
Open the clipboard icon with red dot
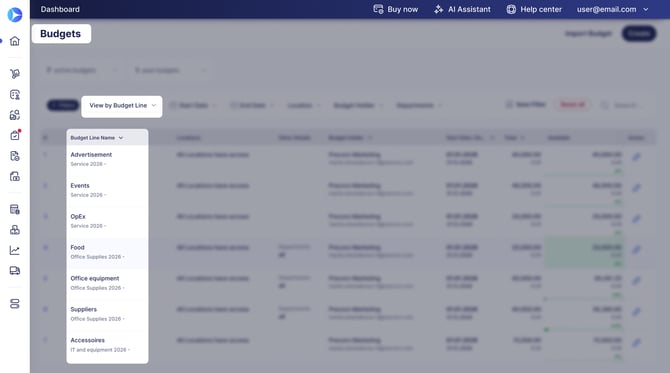pyautogui.click(x=15, y=135)
